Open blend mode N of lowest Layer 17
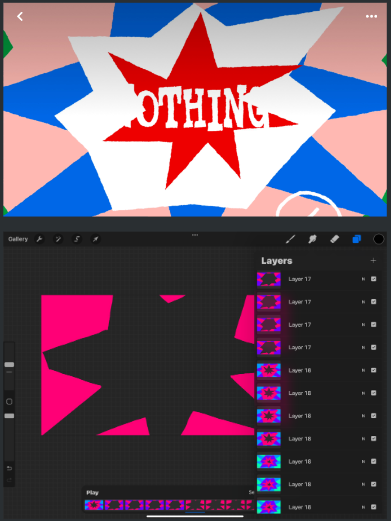This screenshot has height=521, width=391. (x=363, y=348)
